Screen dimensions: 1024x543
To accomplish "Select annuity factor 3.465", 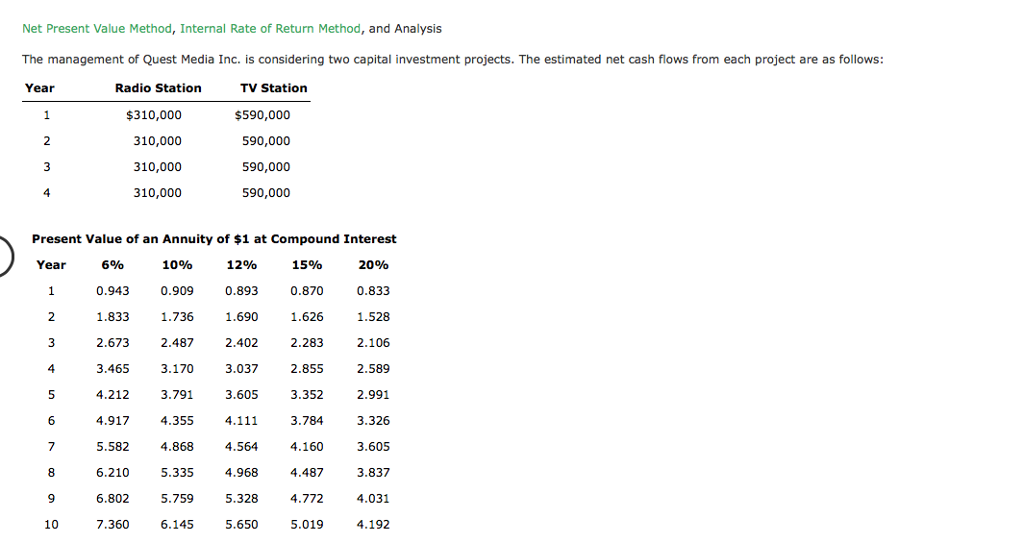I will pos(112,369).
